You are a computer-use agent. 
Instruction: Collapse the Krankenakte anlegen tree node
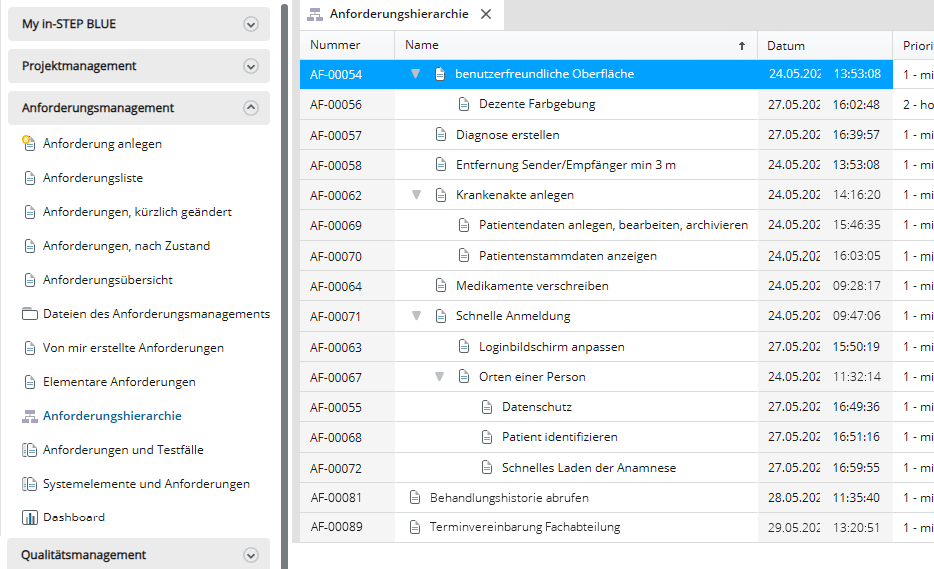416,195
